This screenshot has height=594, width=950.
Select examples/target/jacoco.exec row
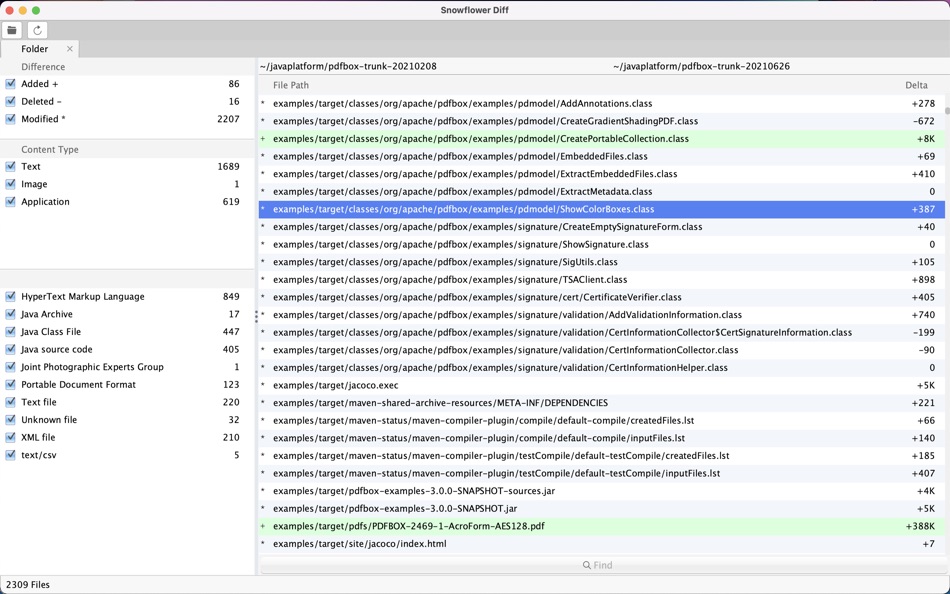[602, 385]
